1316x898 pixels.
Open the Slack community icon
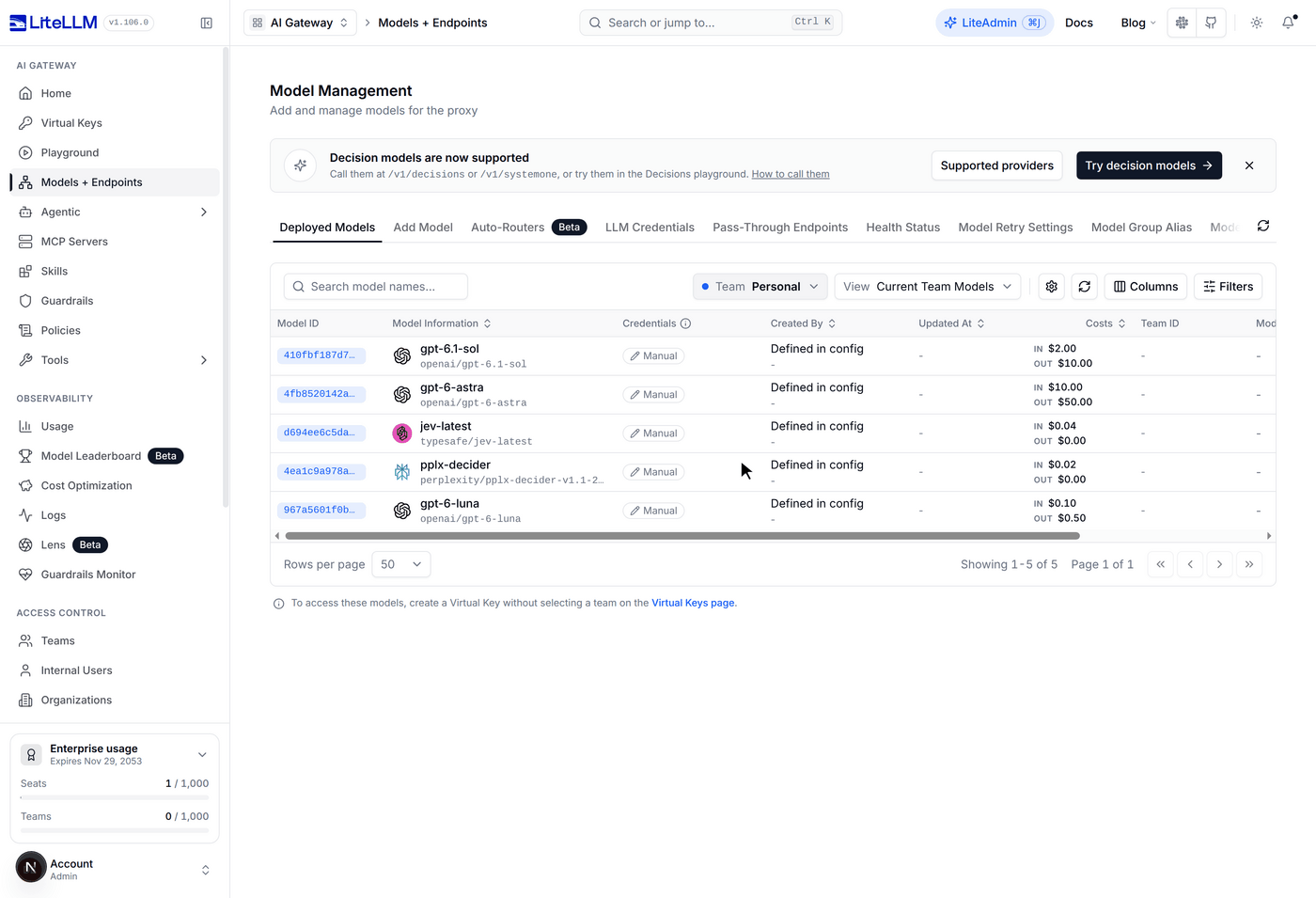click(x=1182, y=23)
